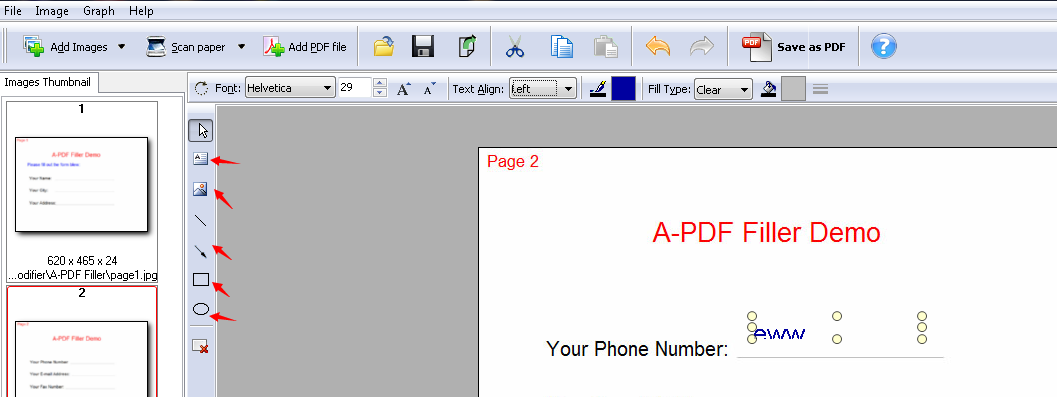Viewport: 1057px width, 397px height.
Task: Click the paint bucket fill icon
Action: (768, 88)
